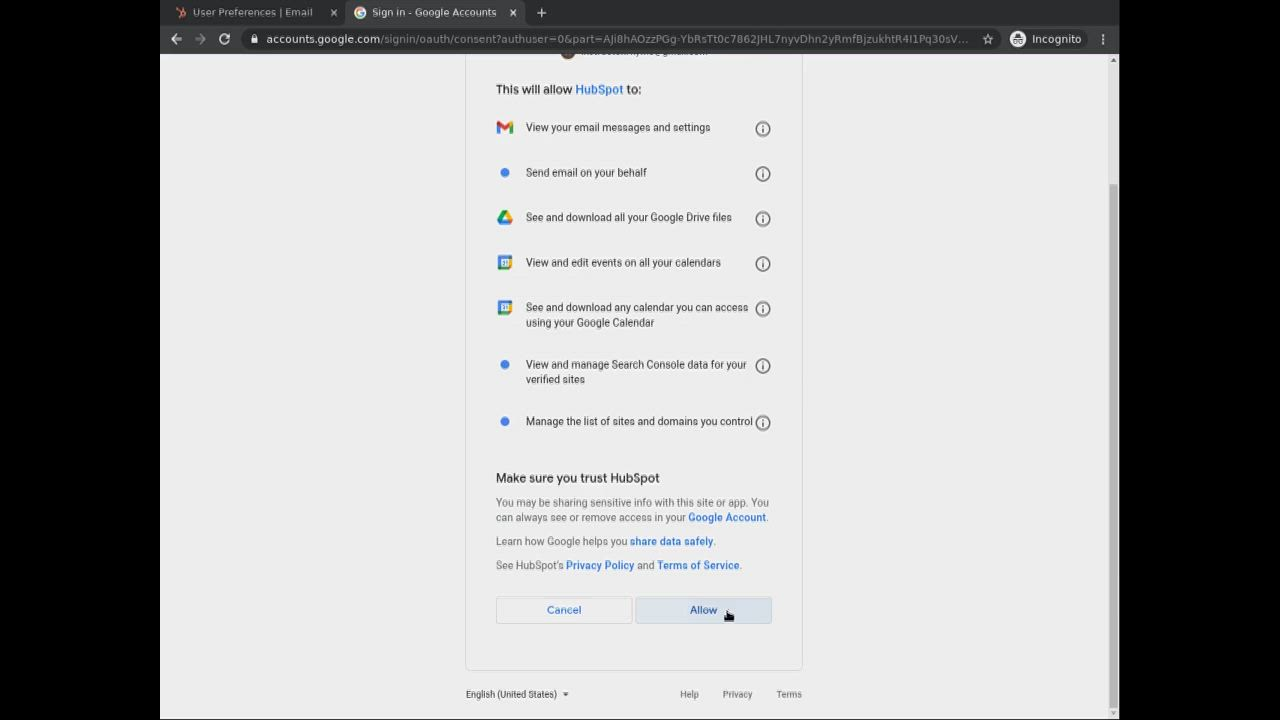The width and height of the screenshot is (1280, 720).
Task: Click info icon for Manage sites and domains
Action: [763, 422]
